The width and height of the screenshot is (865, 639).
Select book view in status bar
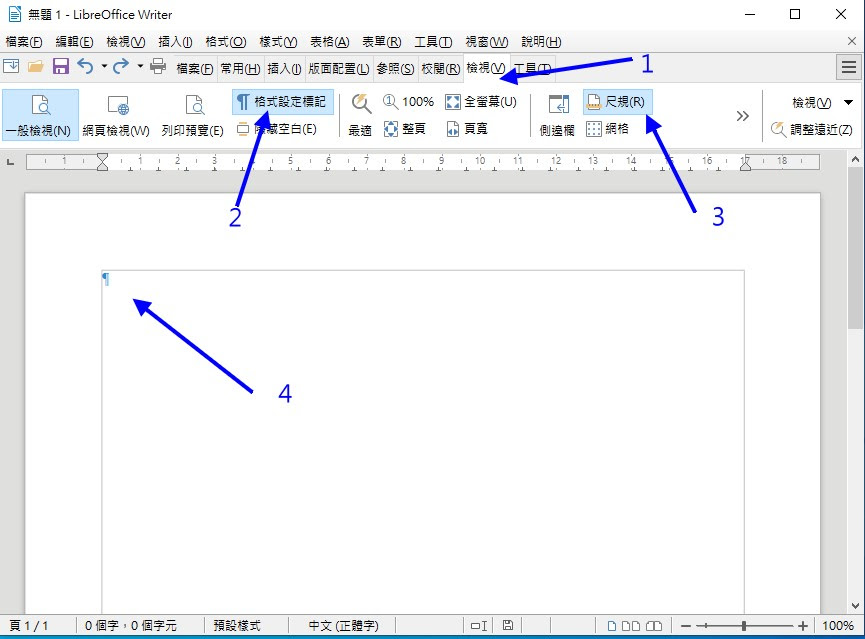coord(654,626)
